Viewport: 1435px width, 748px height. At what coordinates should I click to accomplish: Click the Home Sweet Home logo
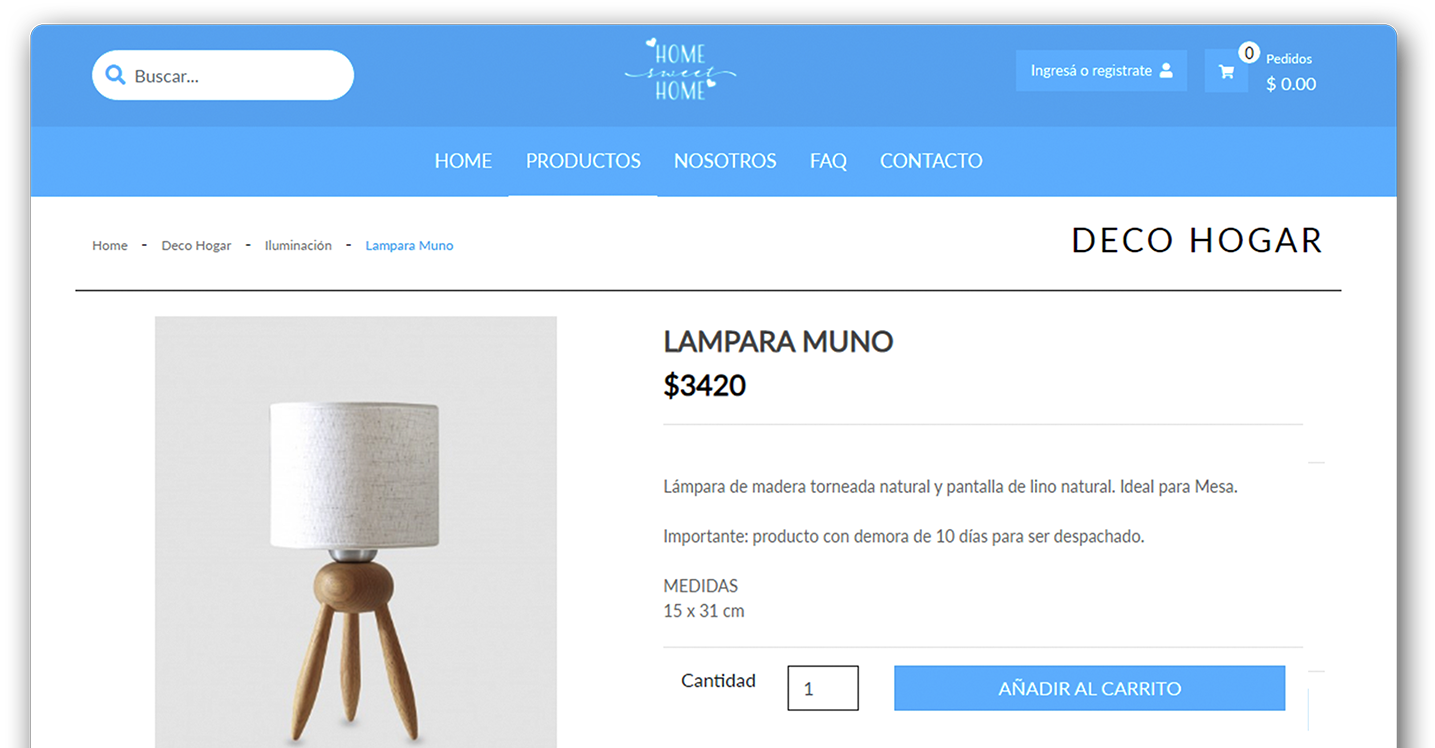(x=680, y=69)
